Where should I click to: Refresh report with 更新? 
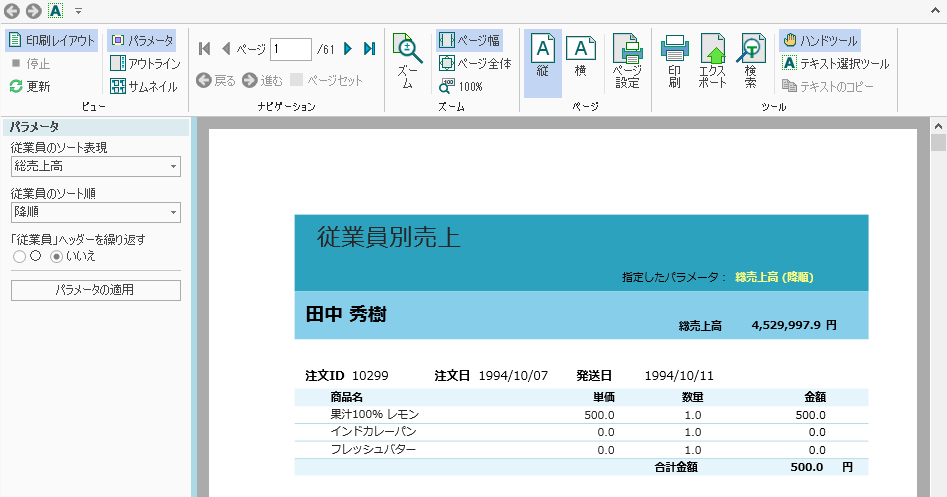point(30,86)
